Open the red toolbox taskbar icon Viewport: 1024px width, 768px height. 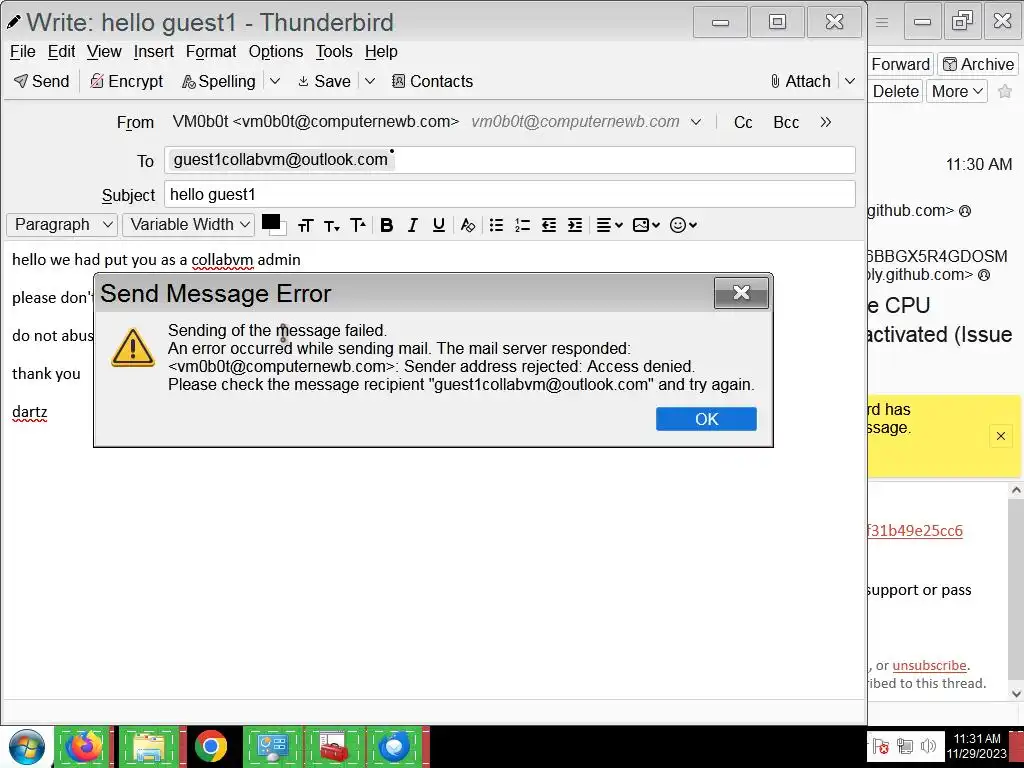(x=334, y=746)
